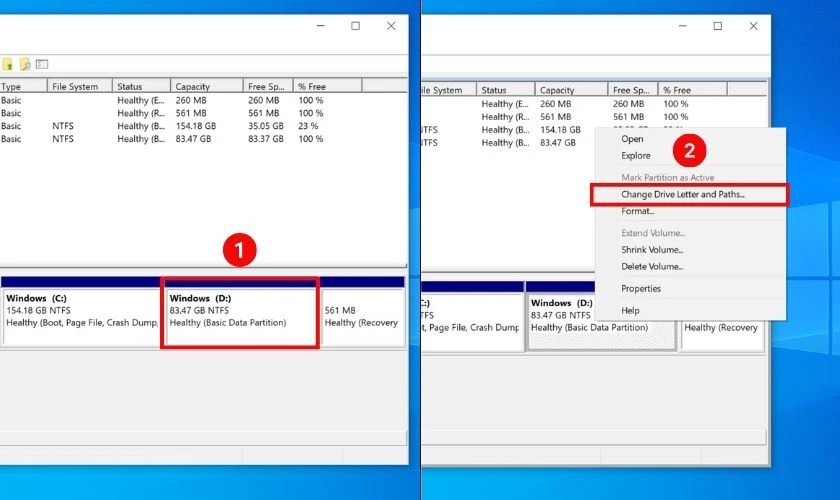
Task: Maximize the left Disk Management window
Action: tap(356, 26)
